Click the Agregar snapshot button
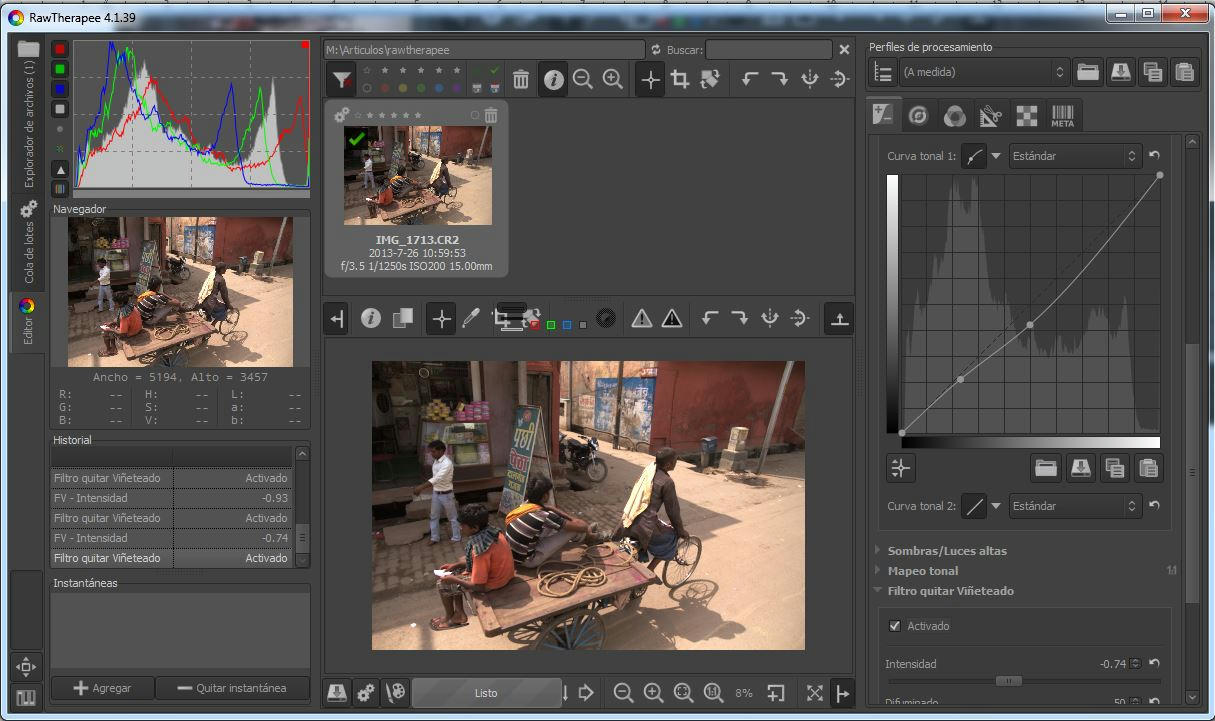 point(103,688)
